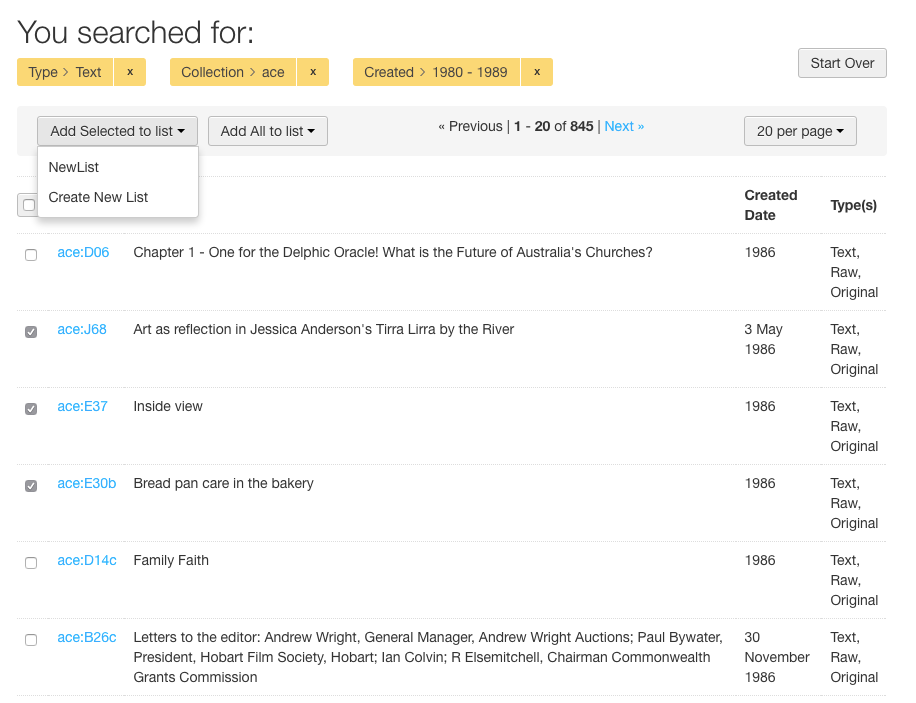Remove the Type Text filter

pyautogui.click(x=130, y=72)
